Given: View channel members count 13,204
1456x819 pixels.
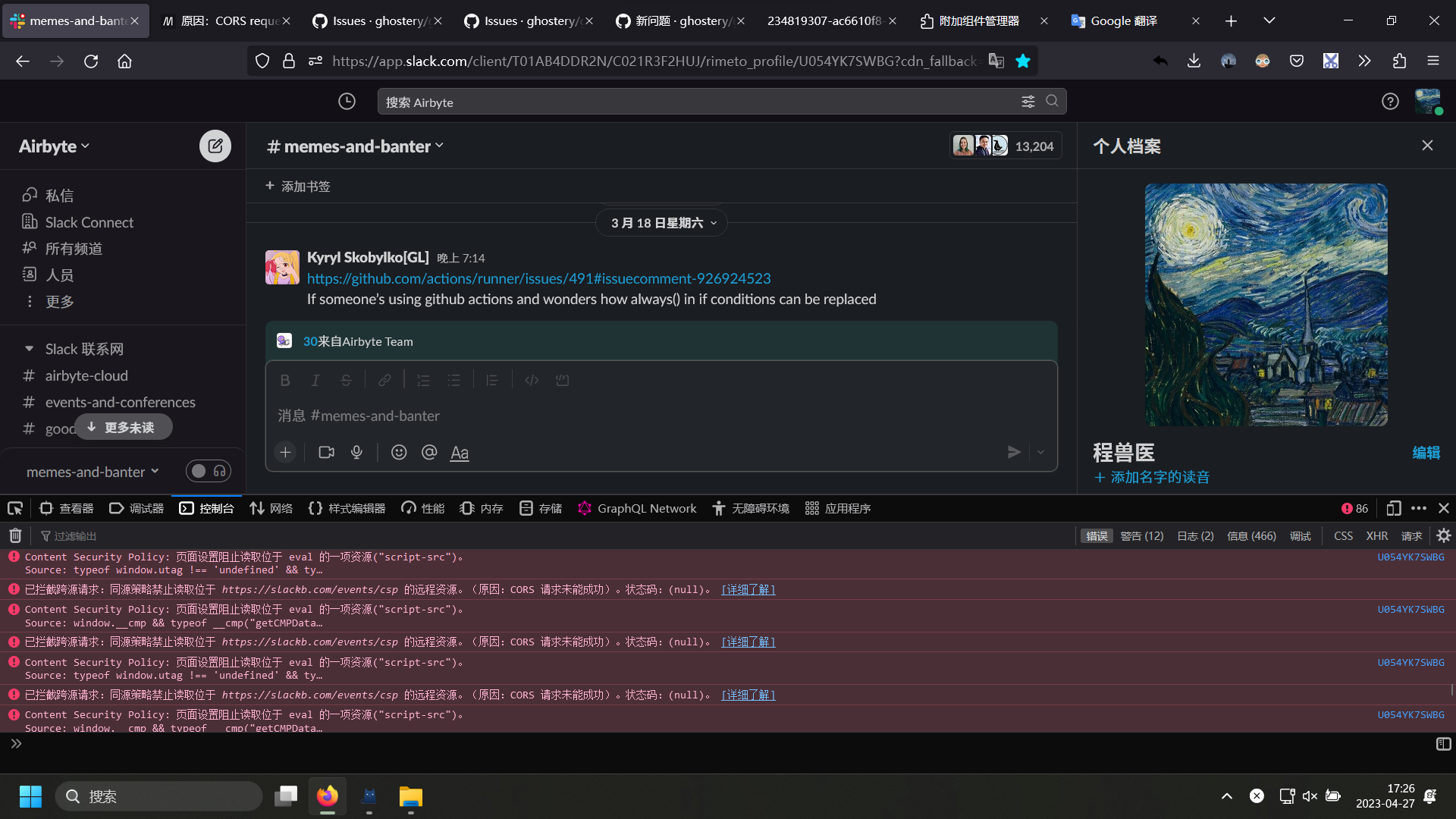Looking at the screenshot, I should (1005, 146).
